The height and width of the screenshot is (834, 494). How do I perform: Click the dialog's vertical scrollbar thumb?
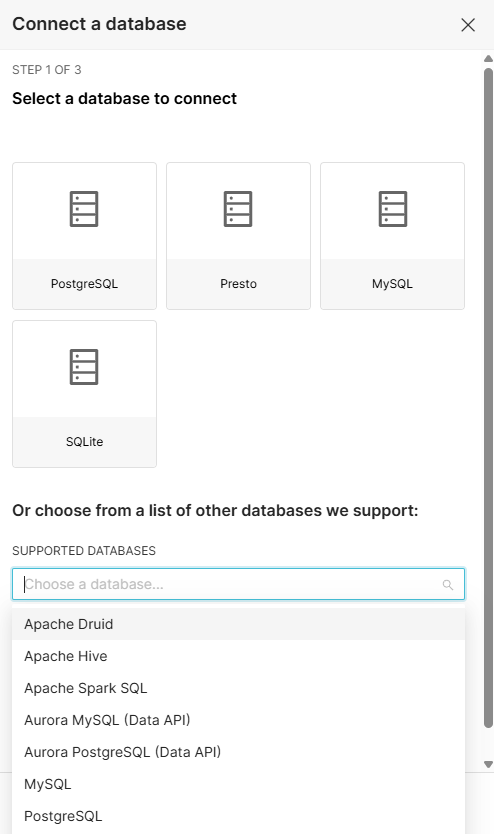(488, 397)
